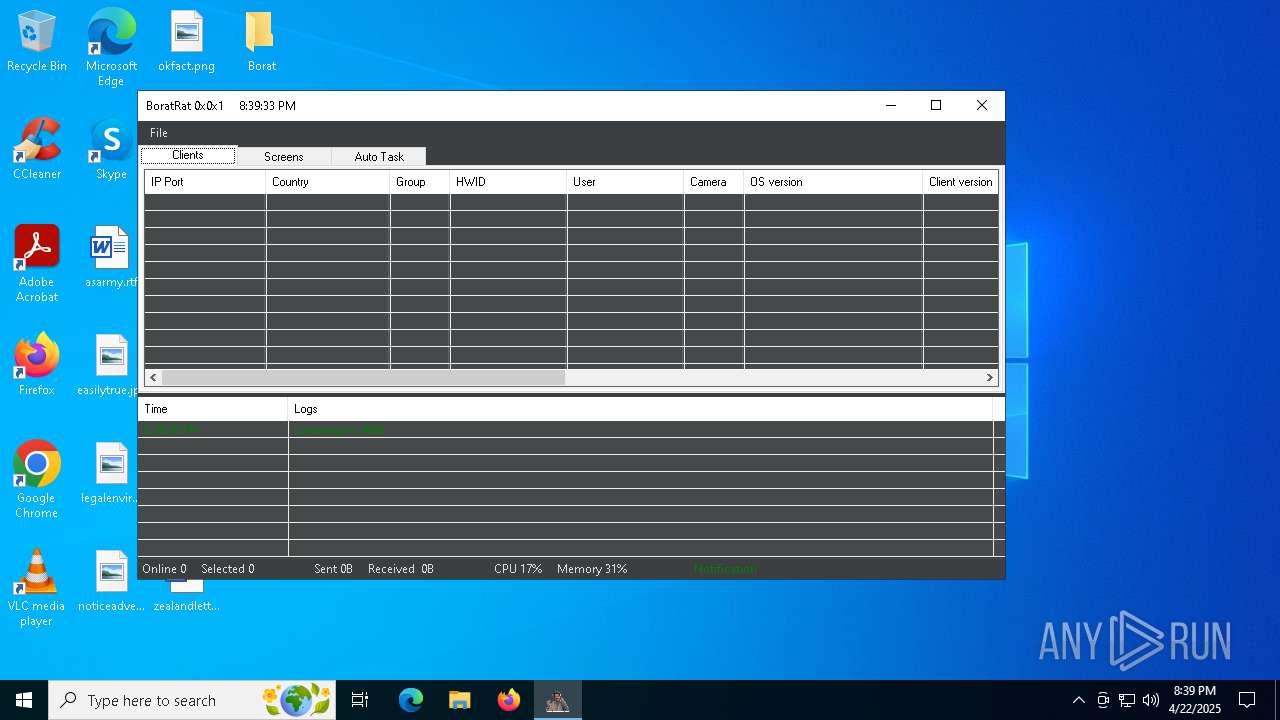
Task: Minimize the BoratRat window
Action: pyautogui.click(x=890, y=105)
